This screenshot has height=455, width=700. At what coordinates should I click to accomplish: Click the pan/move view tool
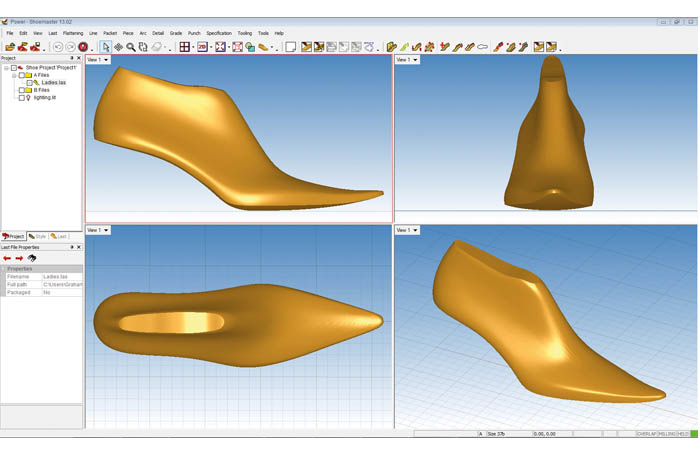119,47
